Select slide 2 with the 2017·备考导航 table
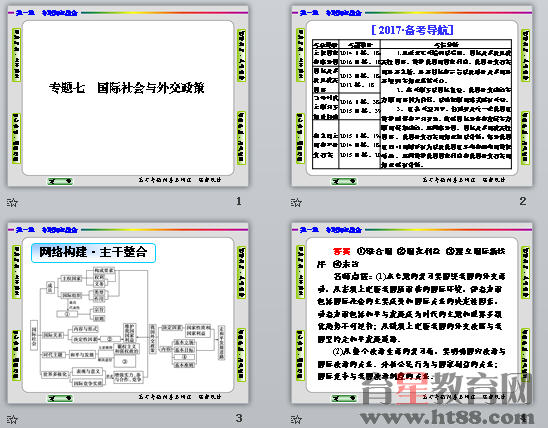Viewport: 548px width, 428px height. (x=412, y=96)
